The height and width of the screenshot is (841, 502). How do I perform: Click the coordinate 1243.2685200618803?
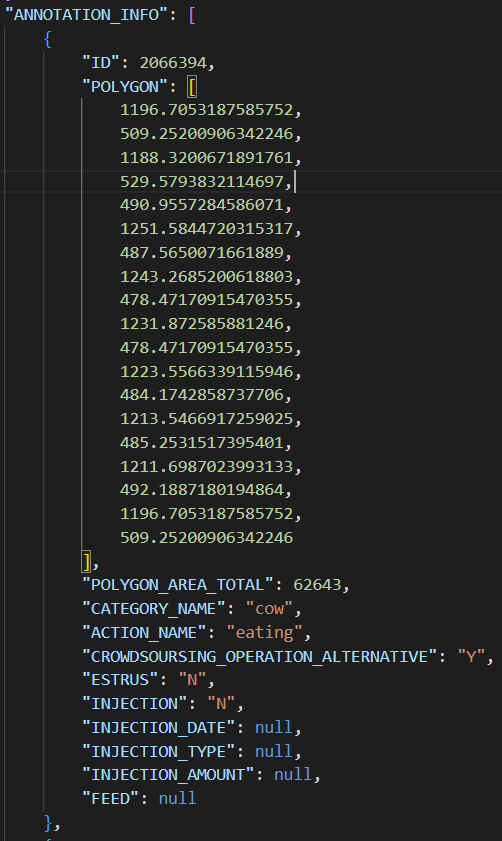pyautogui.click(x=206, y=276)
